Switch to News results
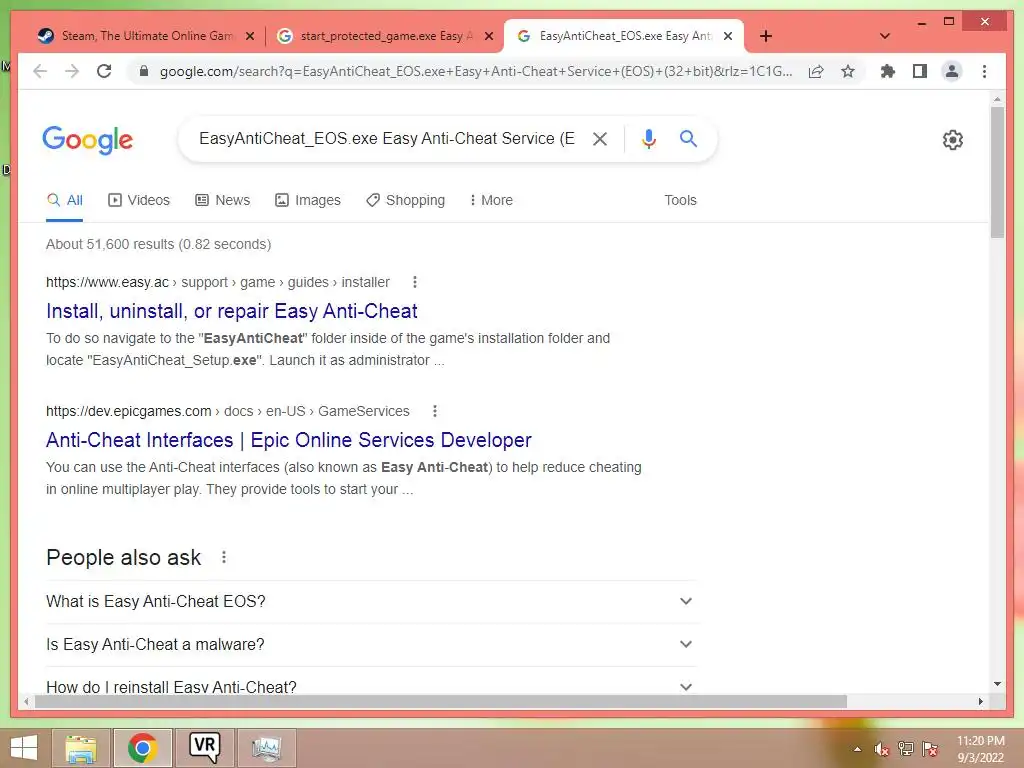This screenshot has height=768, width=1024. click(x=223, y=200)
